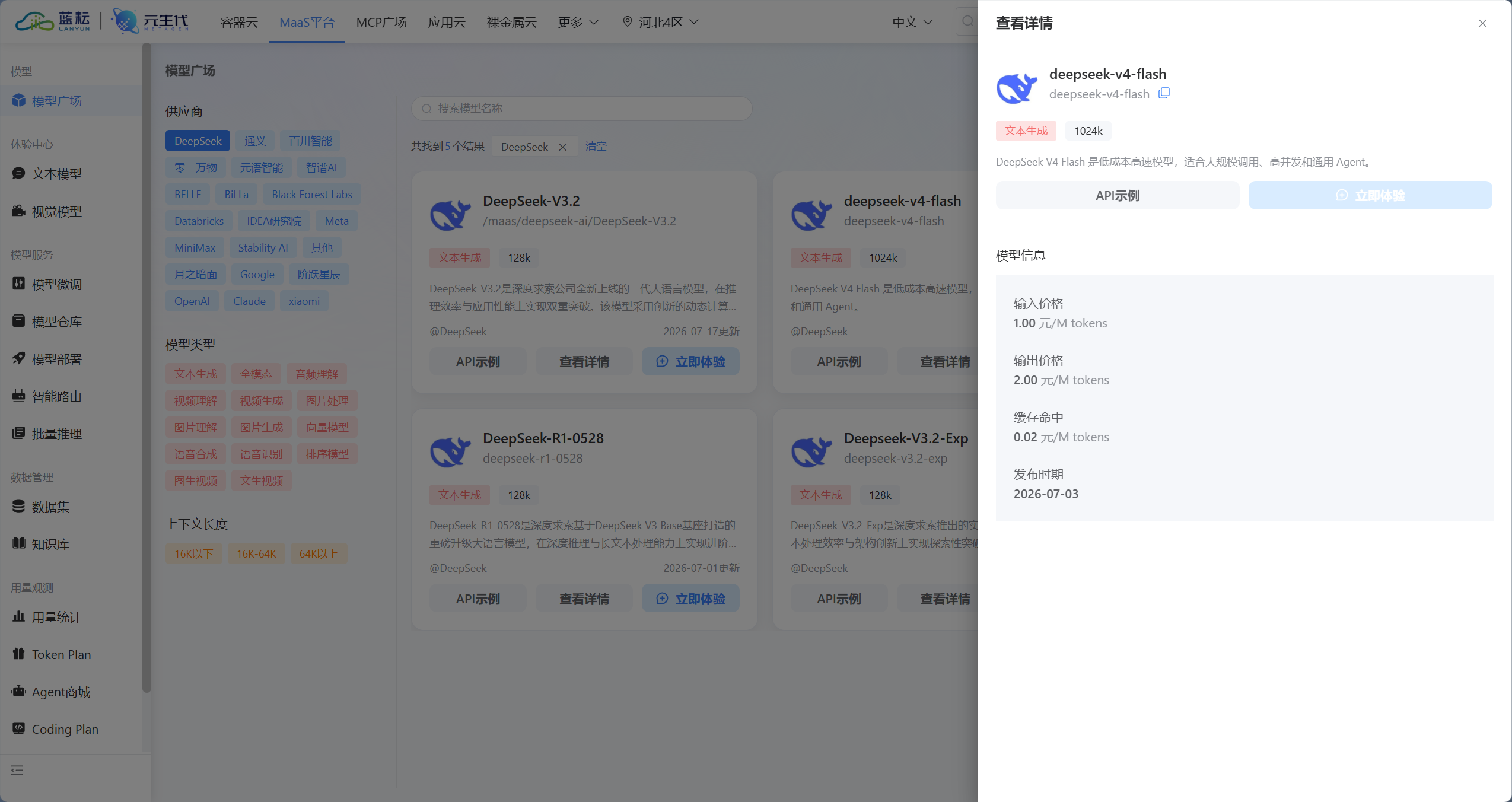This screenshot has width=1512, height=802.
Task: Click the 批量推理 batch icon
Action: coord(18,433)
